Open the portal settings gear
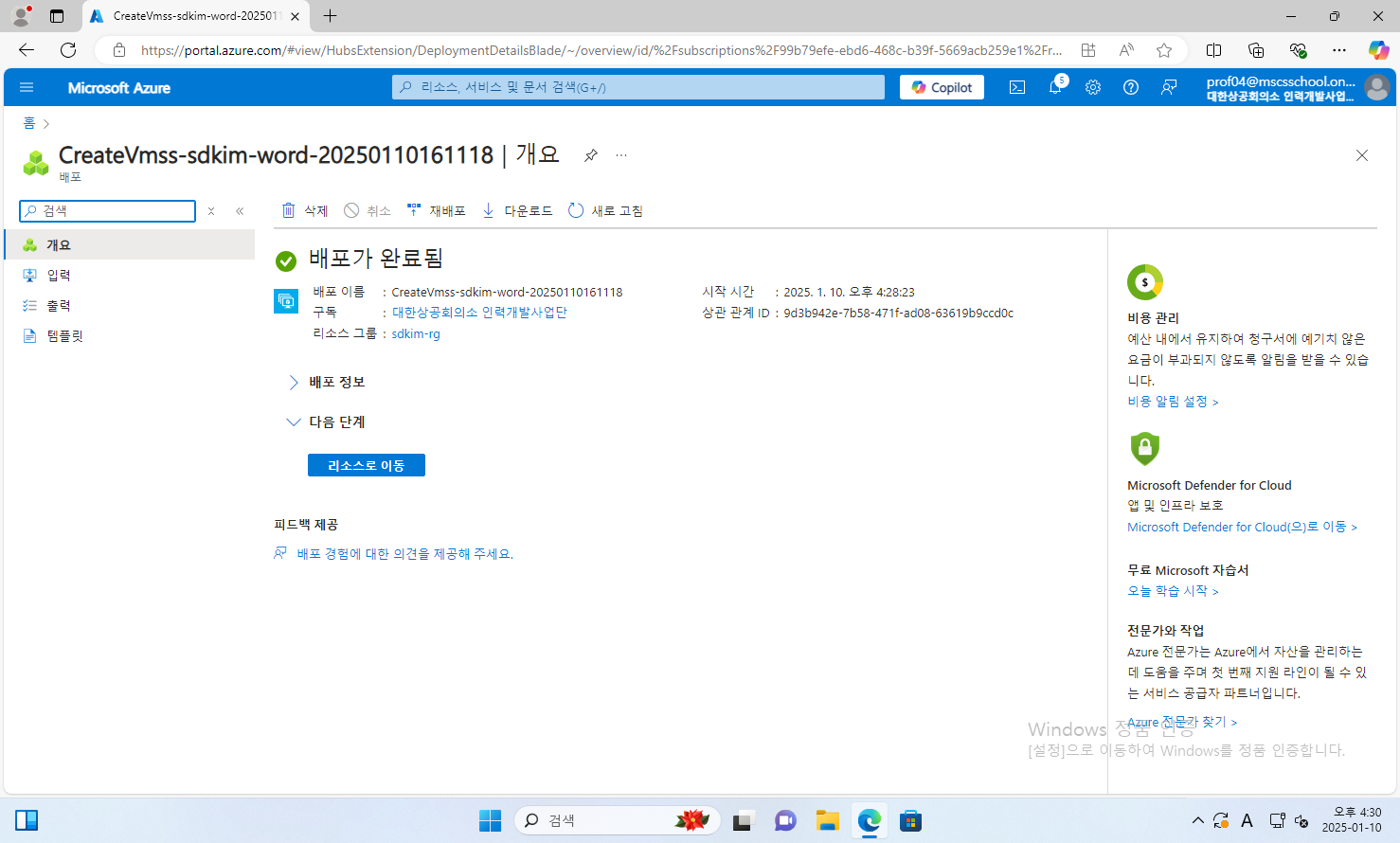This screenshot has height=843, width=1400. click(1093, 87)
